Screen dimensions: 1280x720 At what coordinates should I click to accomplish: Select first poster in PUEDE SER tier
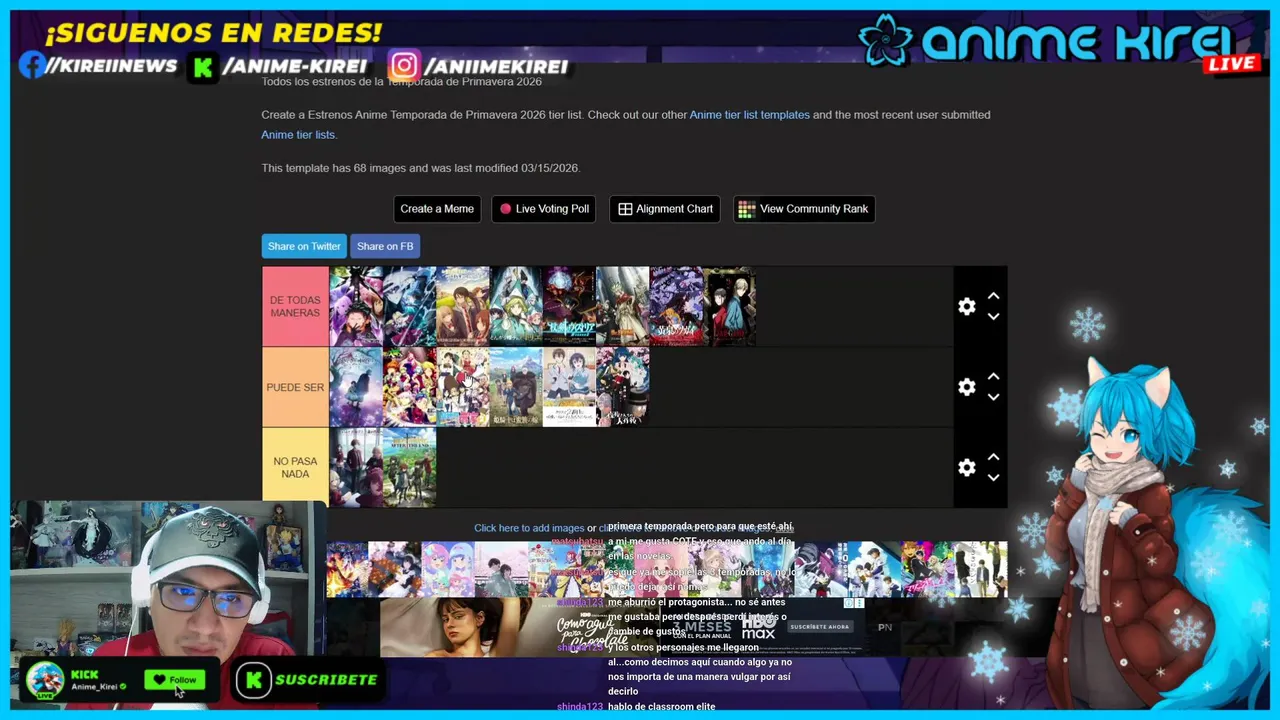356,387
